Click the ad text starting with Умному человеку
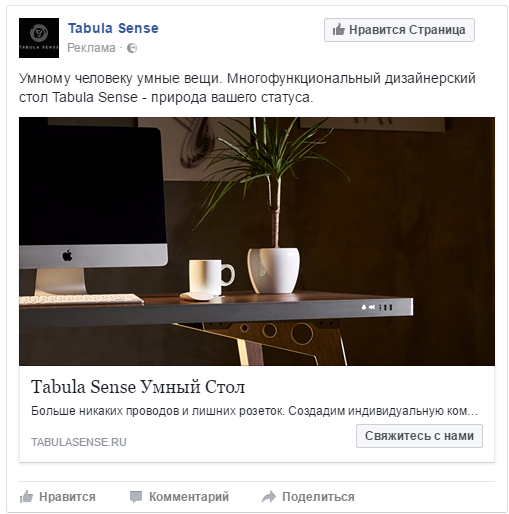Image resolution: width=509 pixels, height=514 pixels. point(247,88)
